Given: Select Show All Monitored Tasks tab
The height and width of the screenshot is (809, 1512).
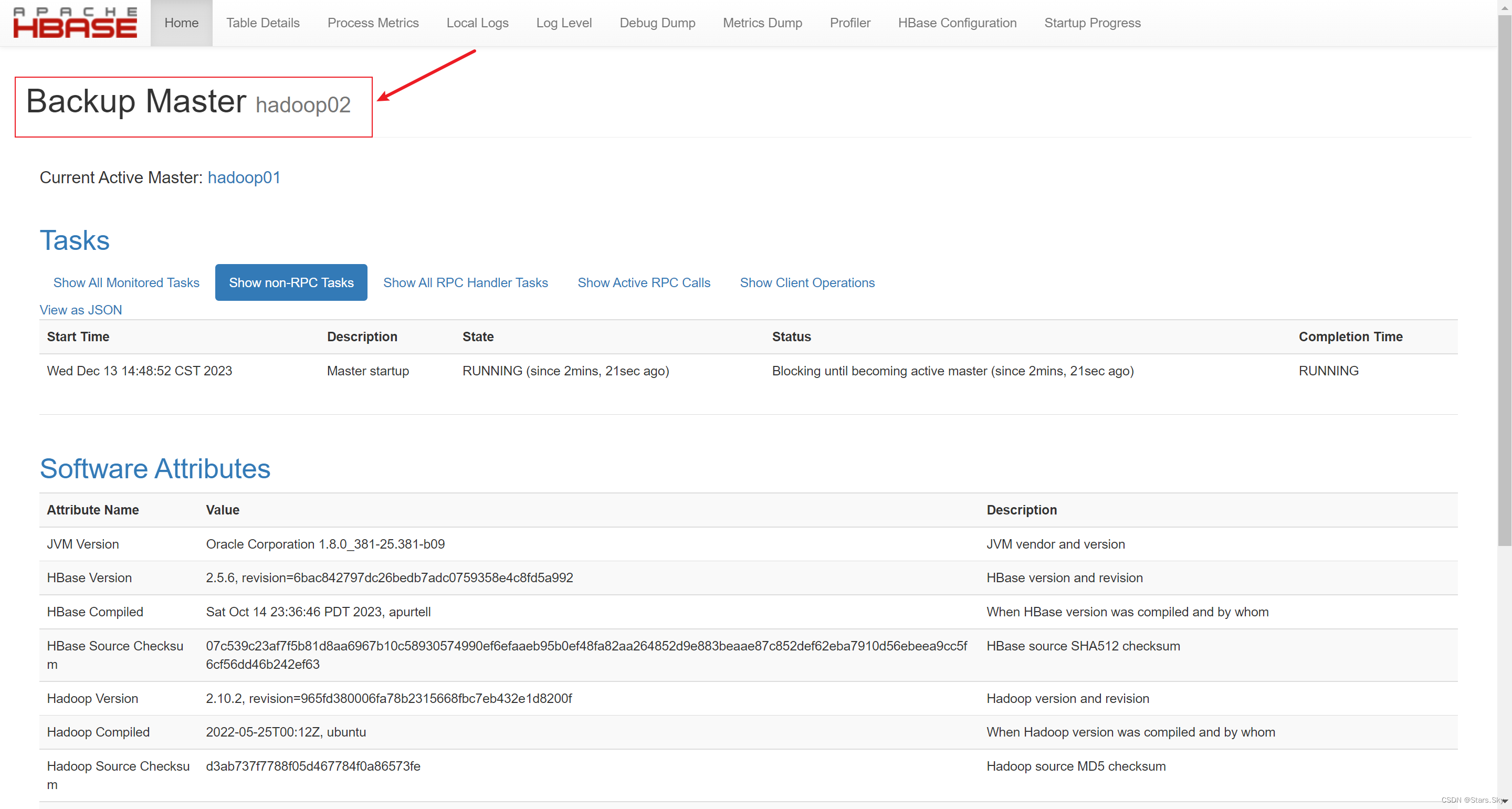Looking at the screenshot, I should [x=126, y=282].
